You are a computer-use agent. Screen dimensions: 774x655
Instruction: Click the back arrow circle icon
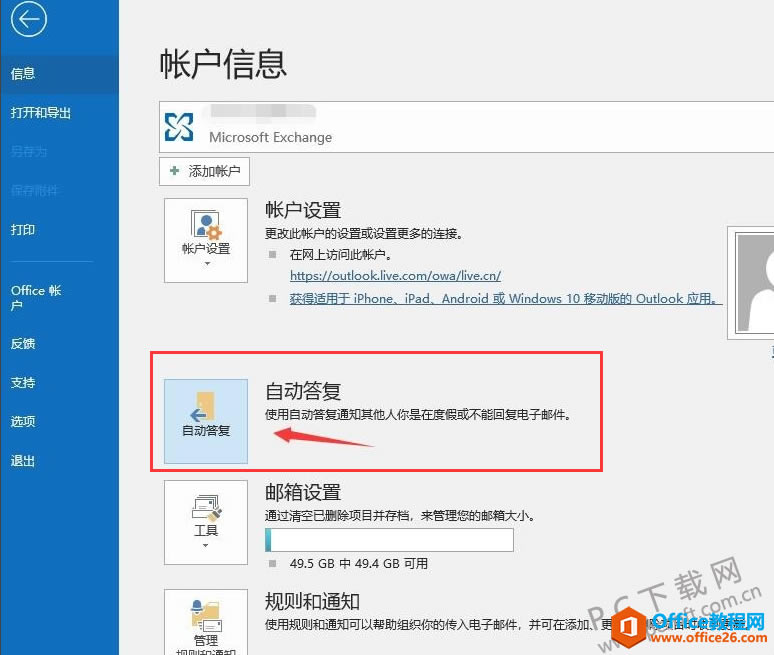[x=29, y=19]
